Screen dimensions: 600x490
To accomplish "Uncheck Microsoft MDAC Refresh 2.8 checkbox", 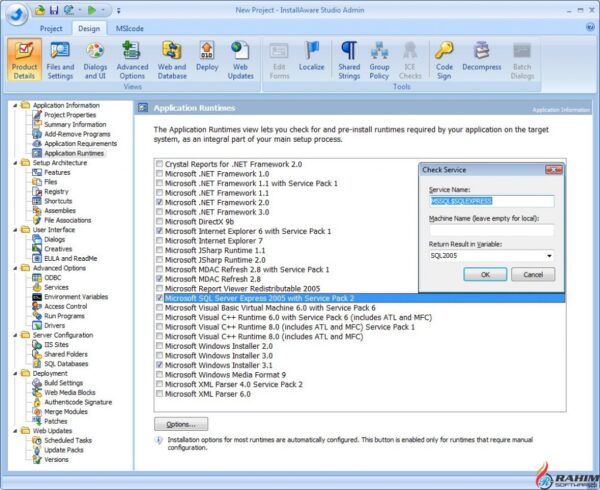I will tap(160, 278).
